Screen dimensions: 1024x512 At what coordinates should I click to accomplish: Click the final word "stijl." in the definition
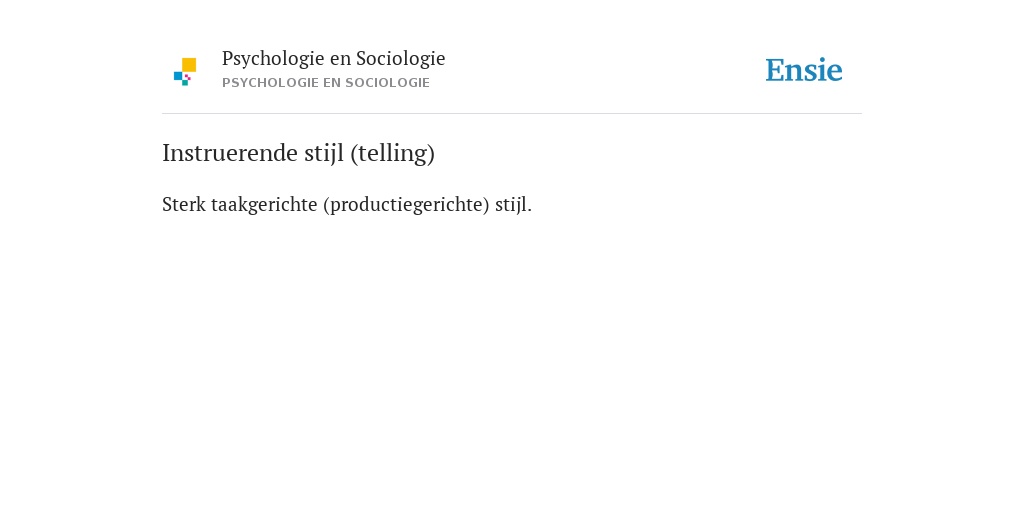tap(513, 206)
